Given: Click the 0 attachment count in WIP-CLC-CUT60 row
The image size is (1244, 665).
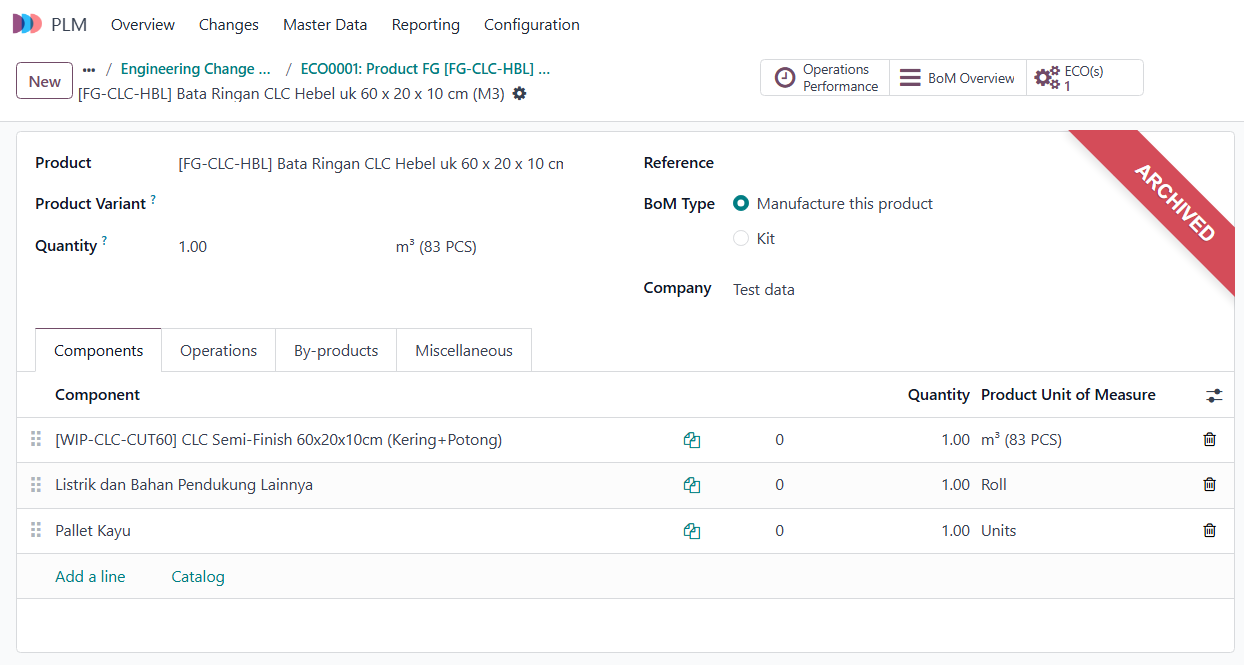Looking at the screenshot, I should point(779,440).
